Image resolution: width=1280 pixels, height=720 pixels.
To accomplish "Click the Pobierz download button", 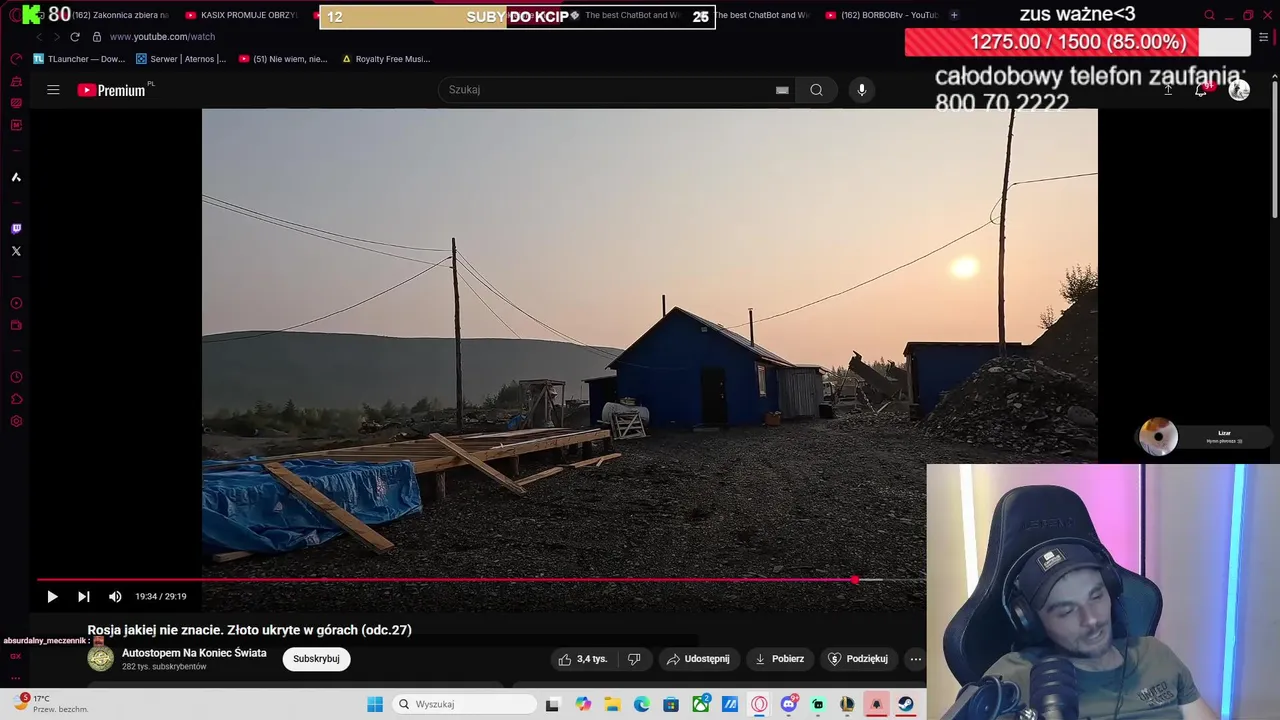I will coord(779,659).
